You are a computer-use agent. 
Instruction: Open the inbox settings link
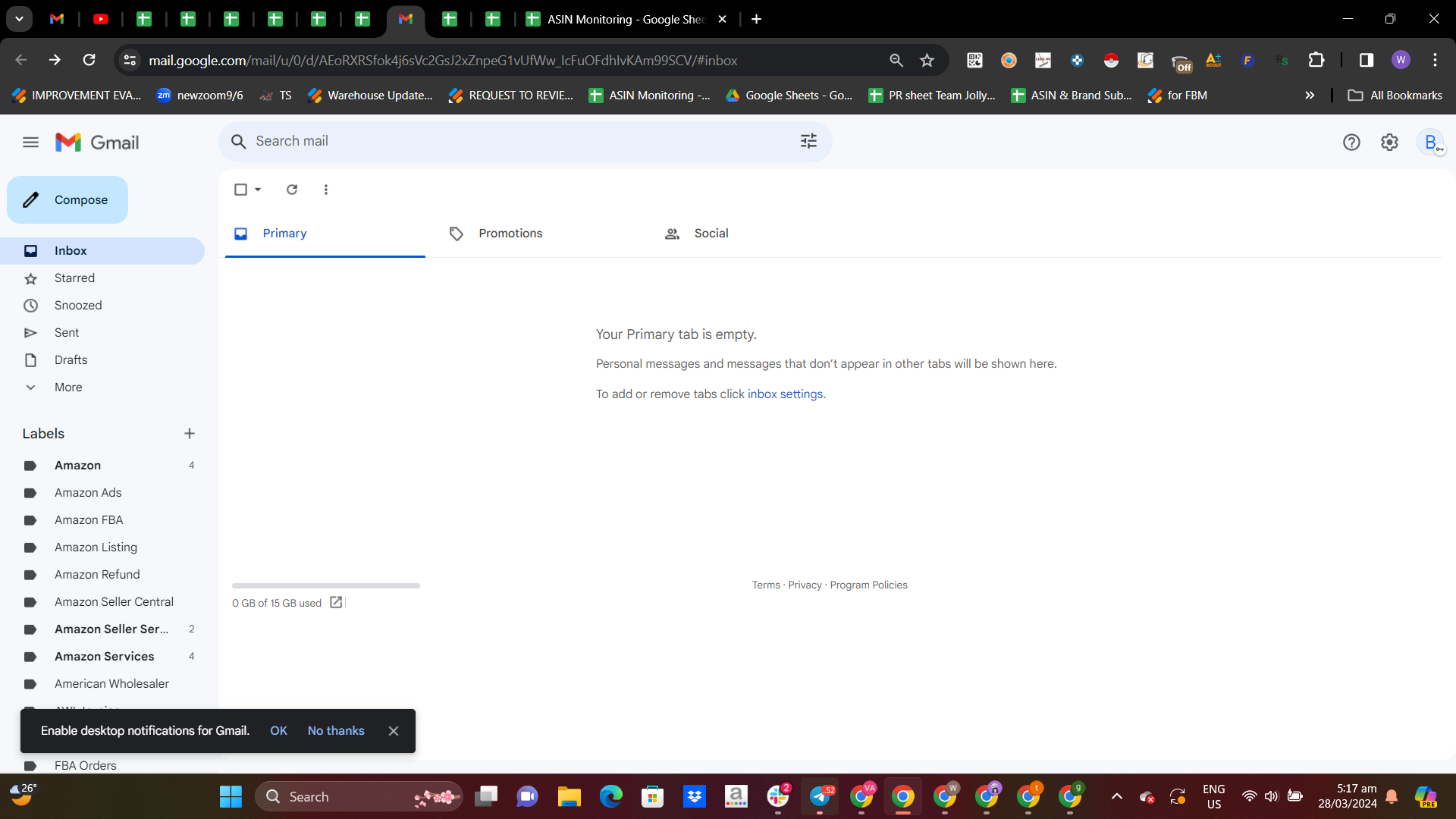pos(785,394)
